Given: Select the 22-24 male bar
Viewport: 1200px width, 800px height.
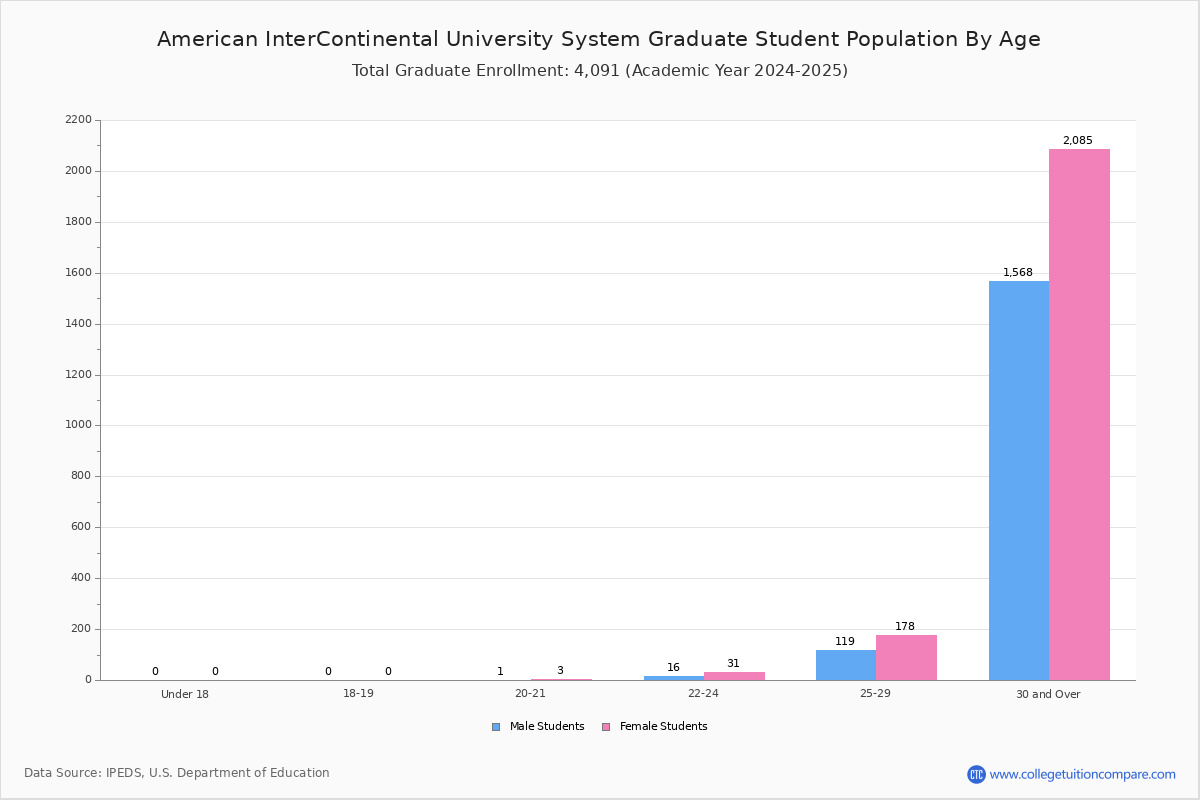Looking at the screenshot, I should tap(674, 678).
